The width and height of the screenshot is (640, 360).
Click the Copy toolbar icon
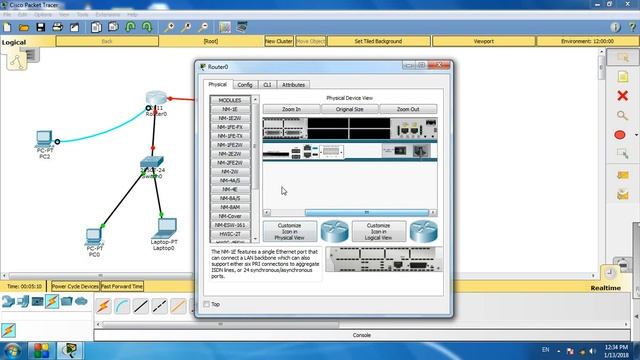[96, 27]
